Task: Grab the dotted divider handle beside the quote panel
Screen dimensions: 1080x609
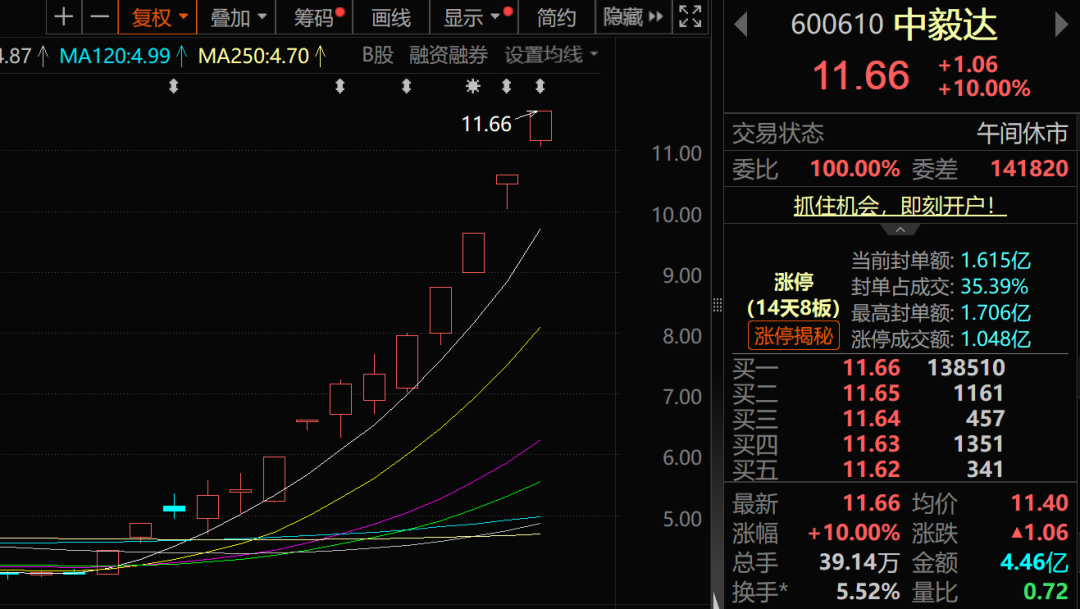Action: coord(717,304)
